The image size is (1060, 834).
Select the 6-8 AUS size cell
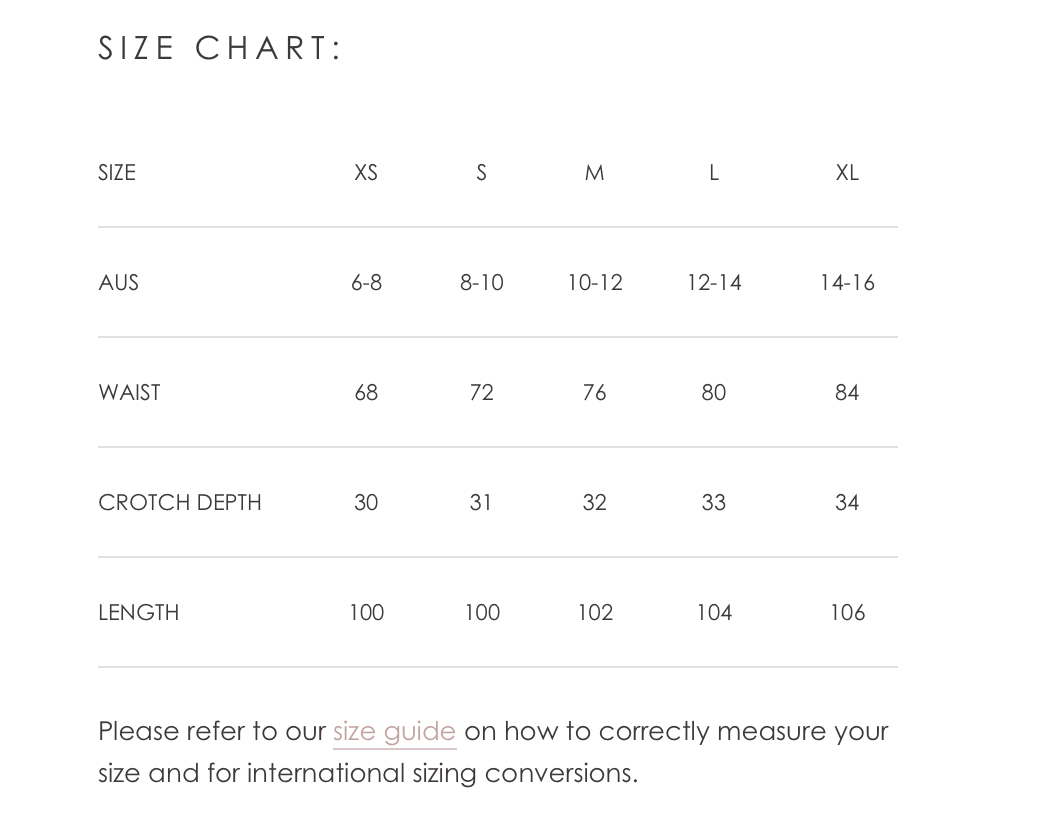(x=366, y=283)
